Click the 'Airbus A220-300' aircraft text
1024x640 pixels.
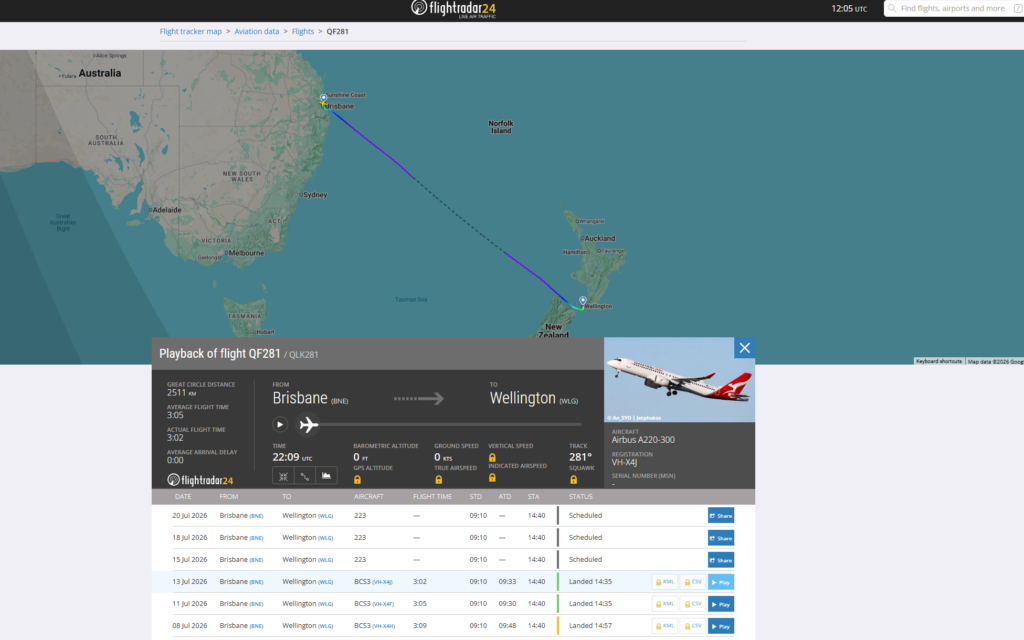tap(643, 440)
